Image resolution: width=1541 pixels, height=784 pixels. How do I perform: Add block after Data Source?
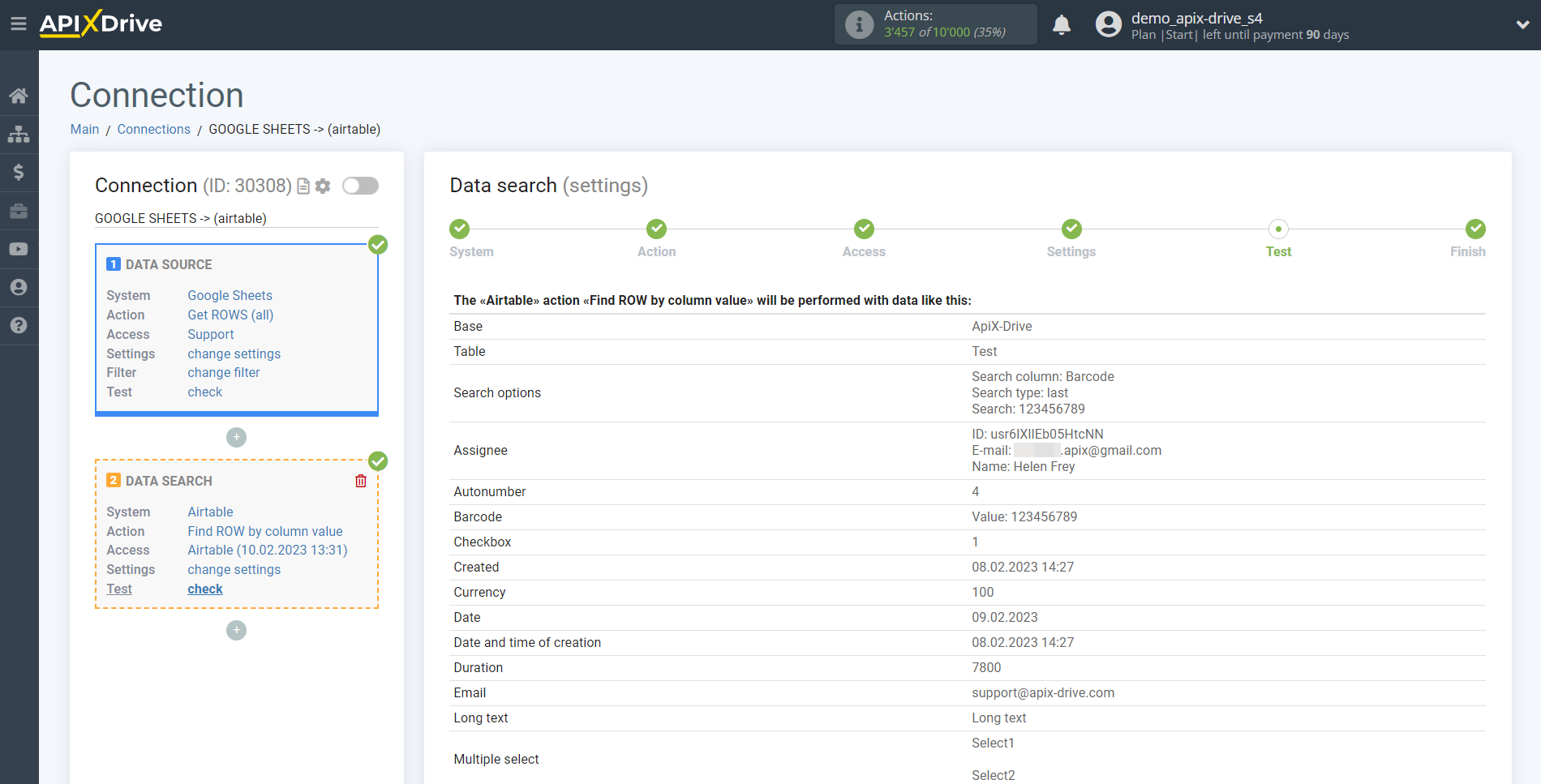(x=236, y=437)
